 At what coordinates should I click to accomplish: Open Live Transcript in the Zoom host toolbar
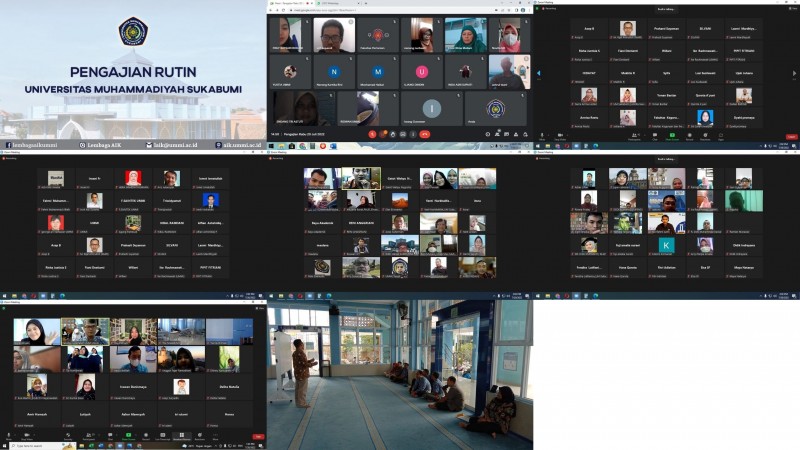[163, 436]
